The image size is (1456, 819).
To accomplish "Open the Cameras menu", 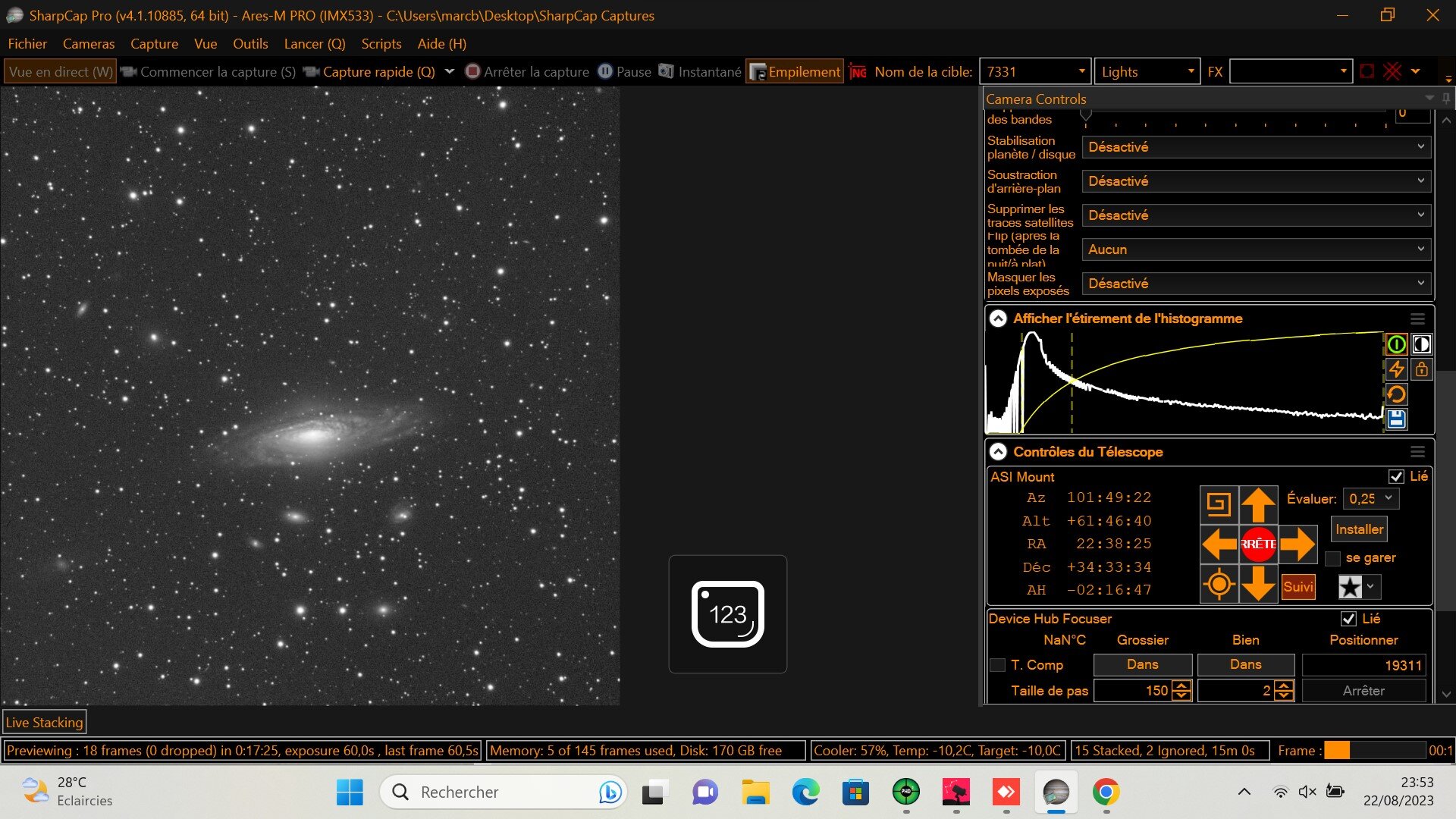I will click(x=89, y=44).
